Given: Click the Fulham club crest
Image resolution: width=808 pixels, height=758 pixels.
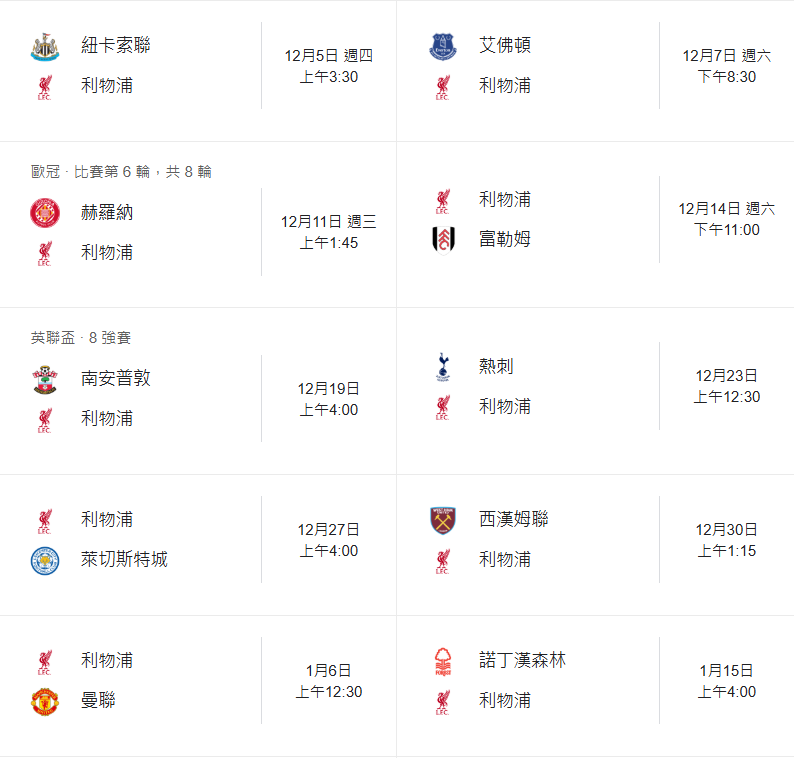Looking at the screenshot, I should pyautogui.click(x=443, y=240).
